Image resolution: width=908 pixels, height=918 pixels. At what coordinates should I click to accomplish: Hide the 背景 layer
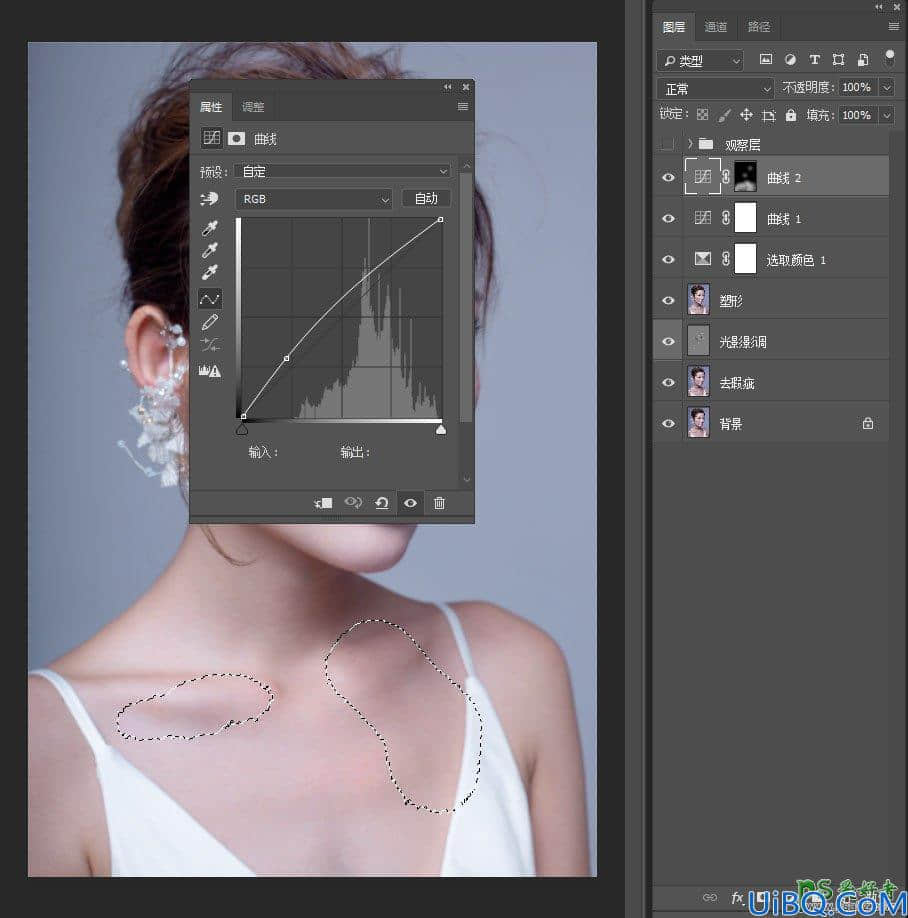[x=668, y=423]
